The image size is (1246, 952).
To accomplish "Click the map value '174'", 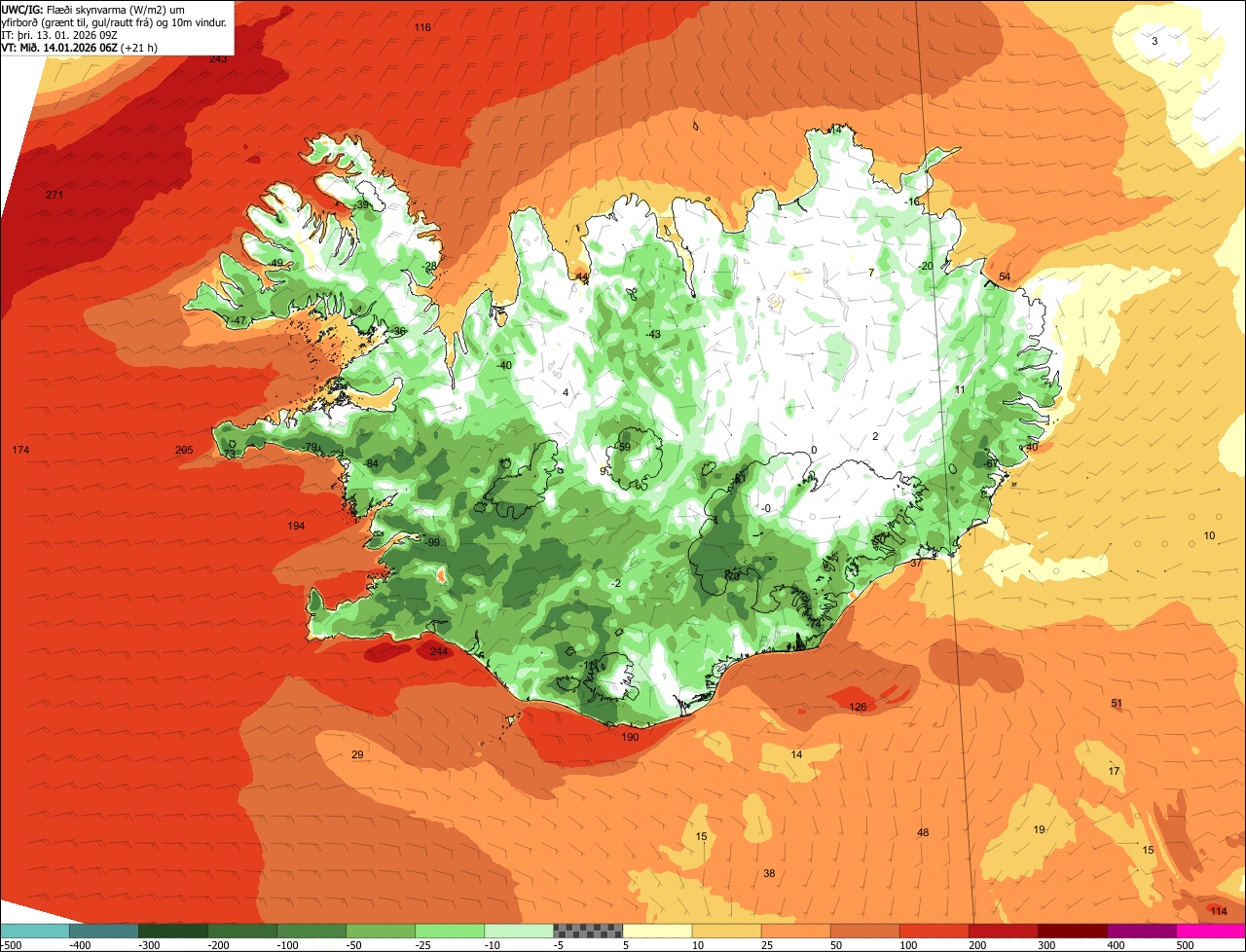I will coord(20,450).
